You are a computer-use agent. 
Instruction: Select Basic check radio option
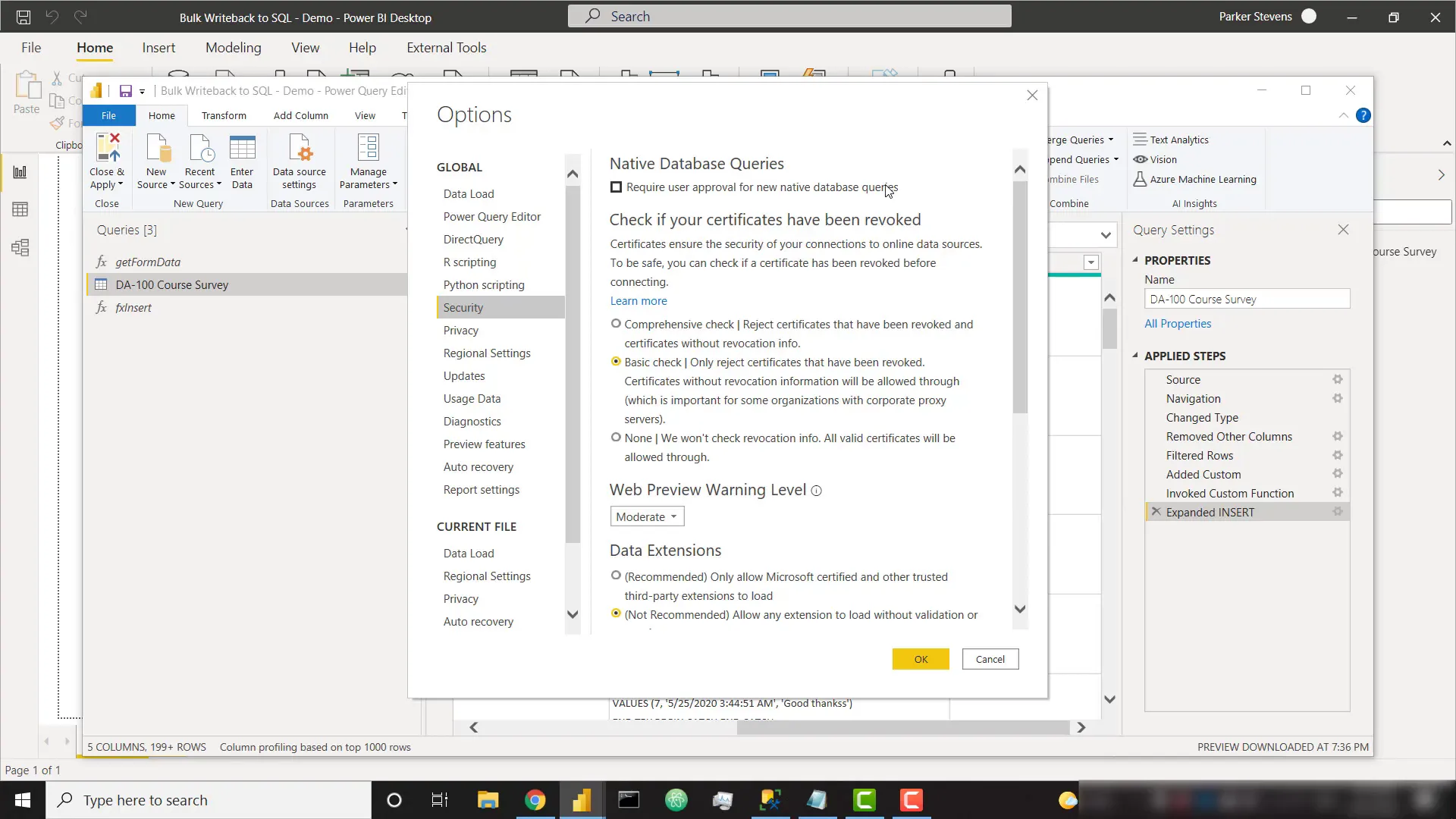[616, 362]
